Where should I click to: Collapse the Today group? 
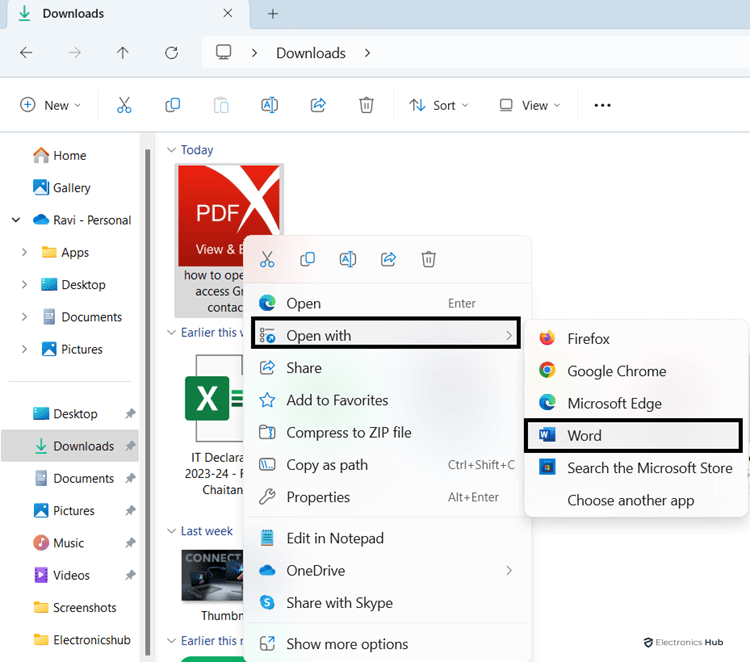(171, 150)
